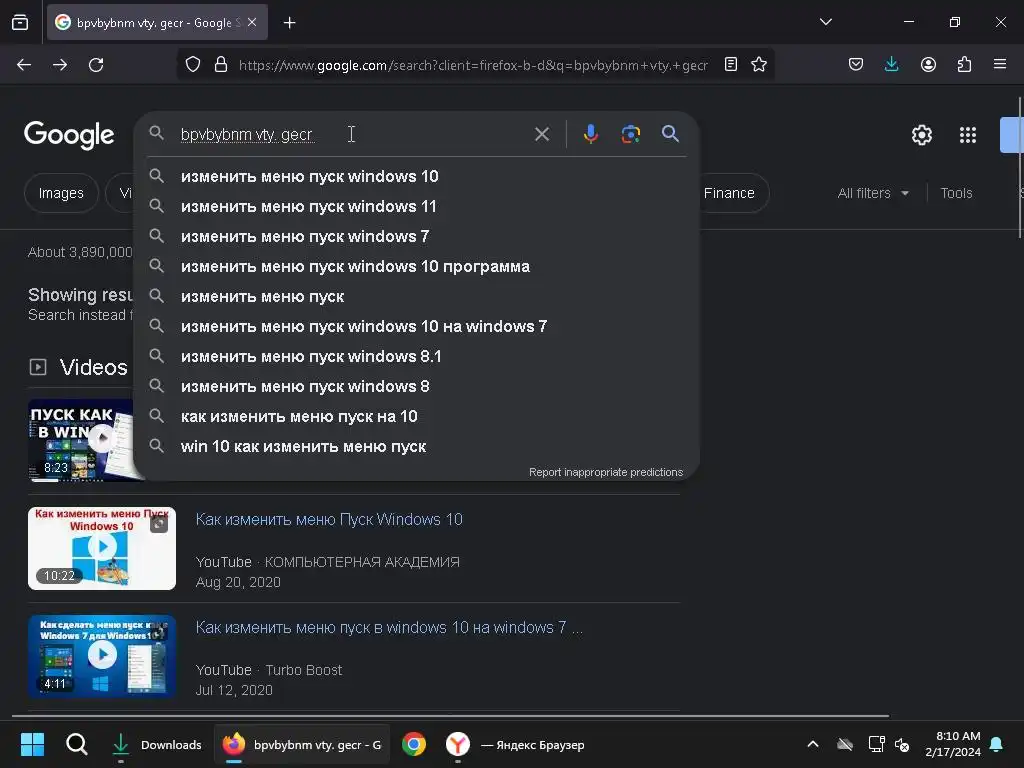Click the network display tray icon
The image size is (1024, 768).
[x=876, y=744]
